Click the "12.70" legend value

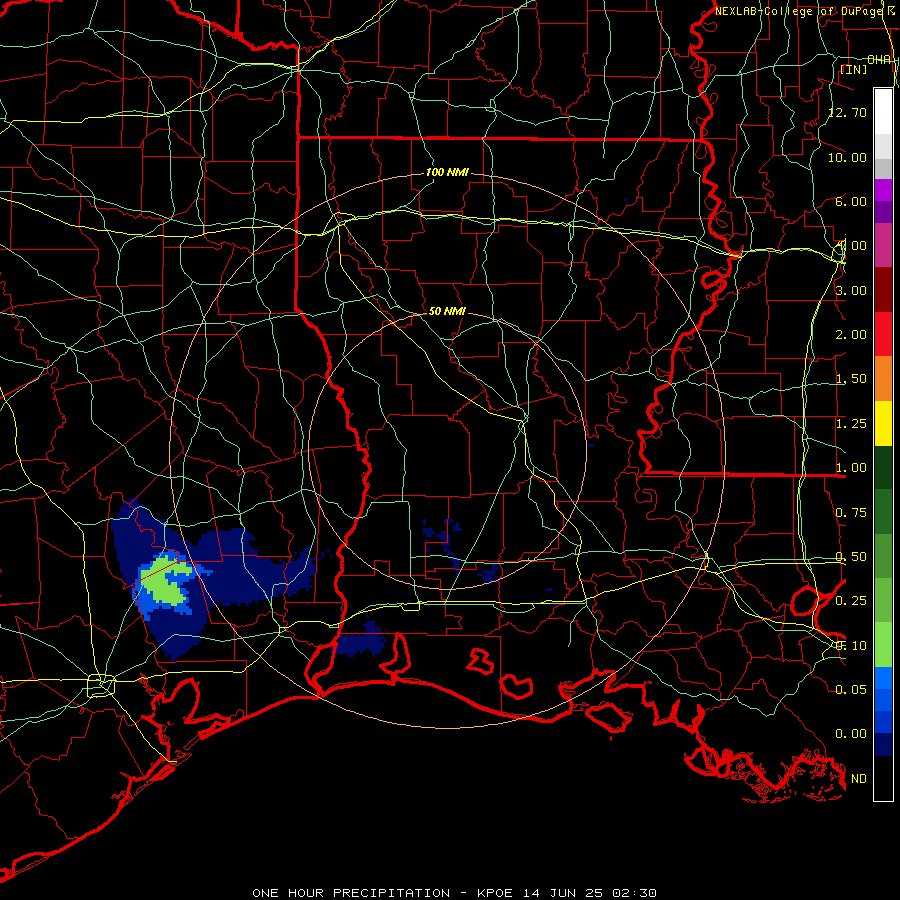click(x=848, y=112)
